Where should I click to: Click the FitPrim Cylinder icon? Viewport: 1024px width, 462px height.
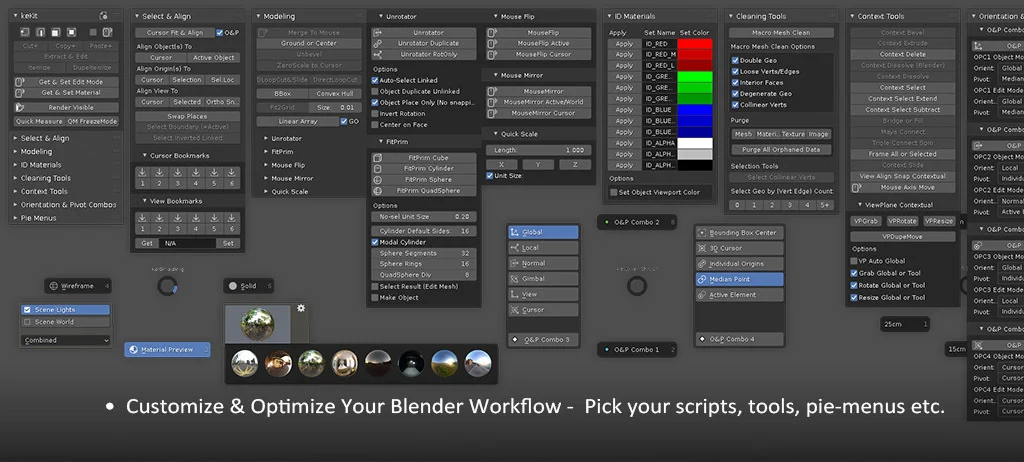377,169
